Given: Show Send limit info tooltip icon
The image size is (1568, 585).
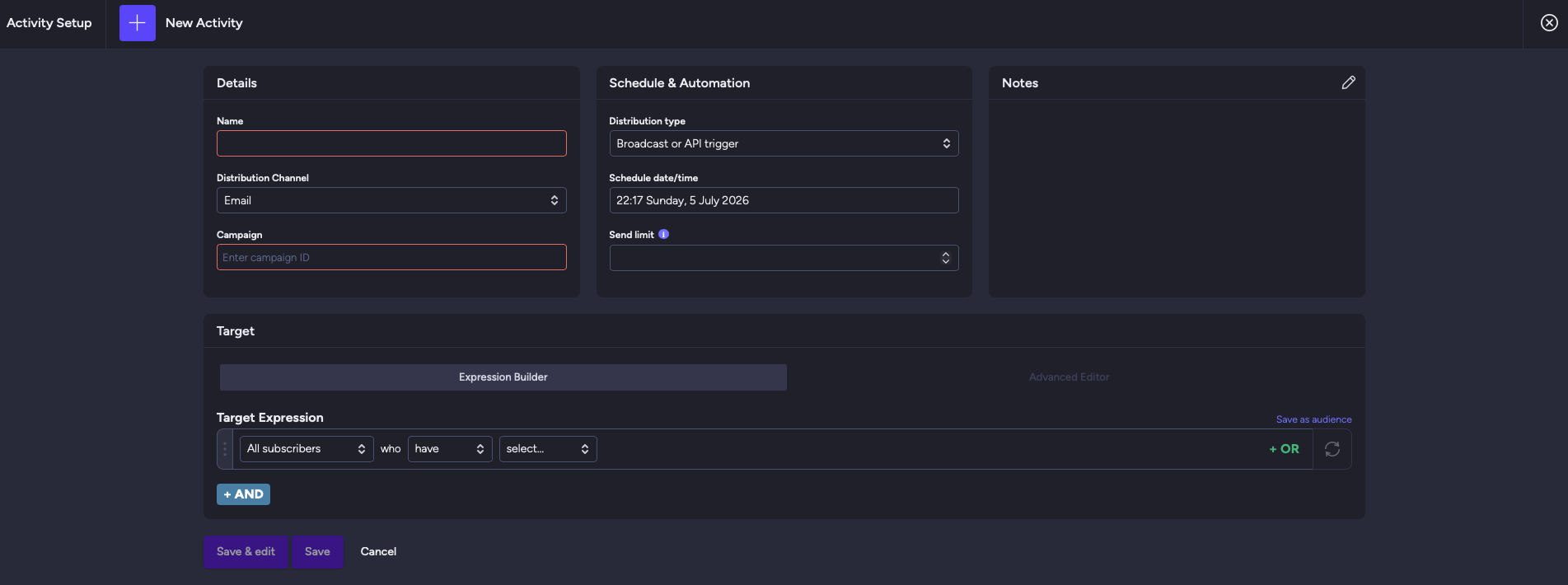Looking at the screenshot, I should click(663, 234).
